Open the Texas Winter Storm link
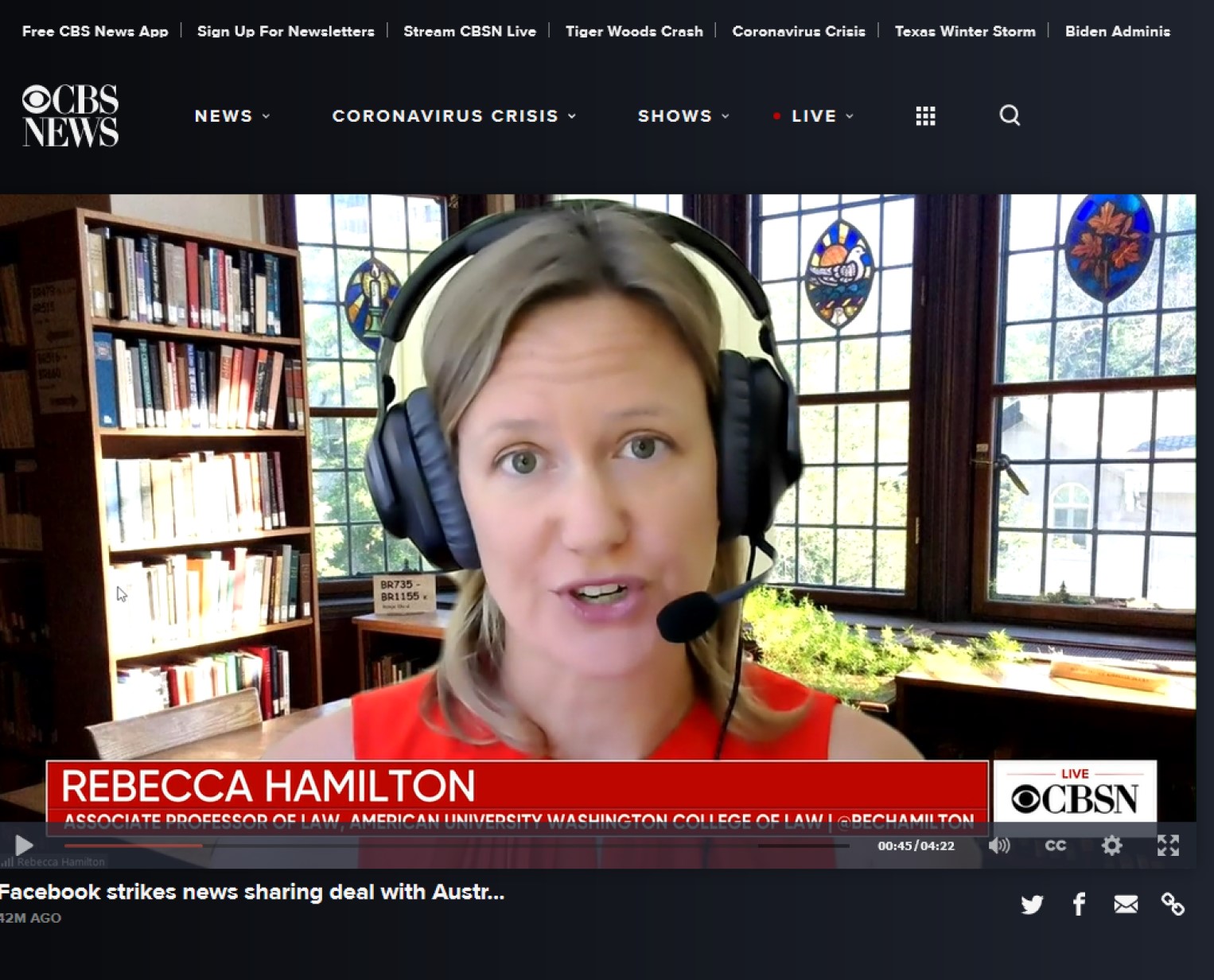1214x980 pixels. [965, 31]
